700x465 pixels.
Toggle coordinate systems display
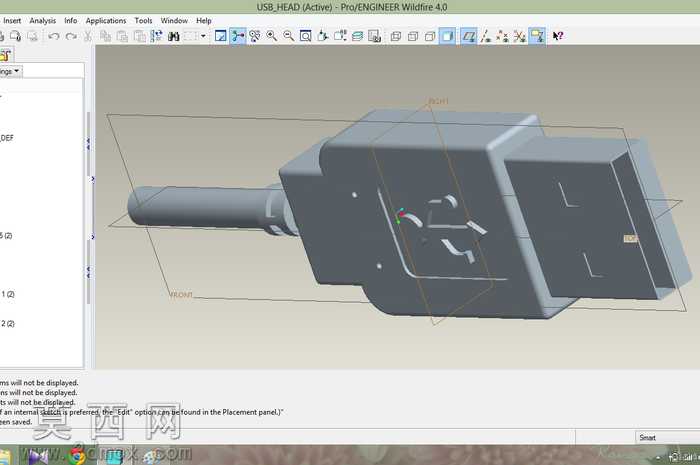pos(519,36)
